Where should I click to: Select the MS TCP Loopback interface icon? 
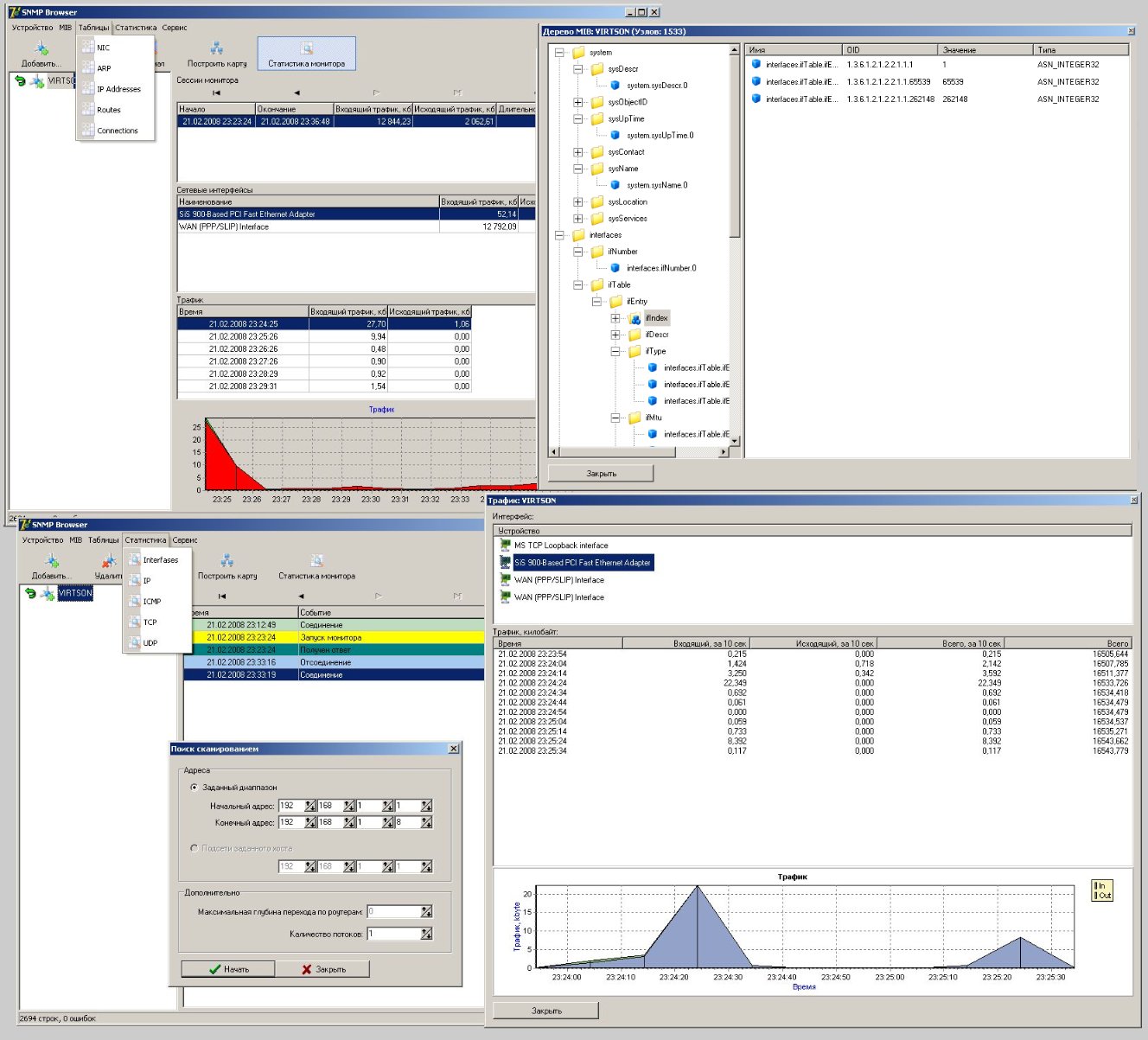tap(506, 546)
